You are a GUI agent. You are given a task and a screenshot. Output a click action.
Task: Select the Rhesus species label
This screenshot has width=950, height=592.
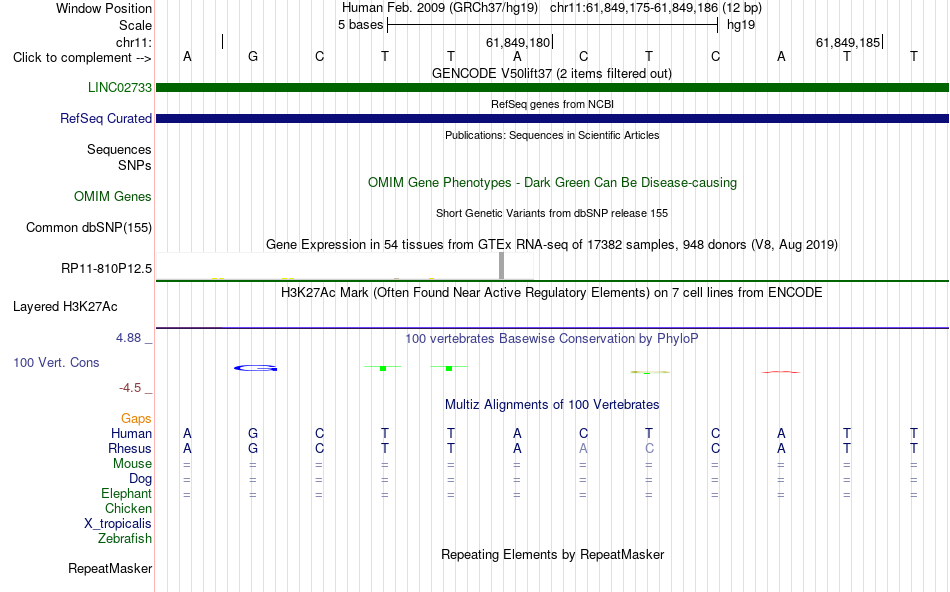click(130, 448)
